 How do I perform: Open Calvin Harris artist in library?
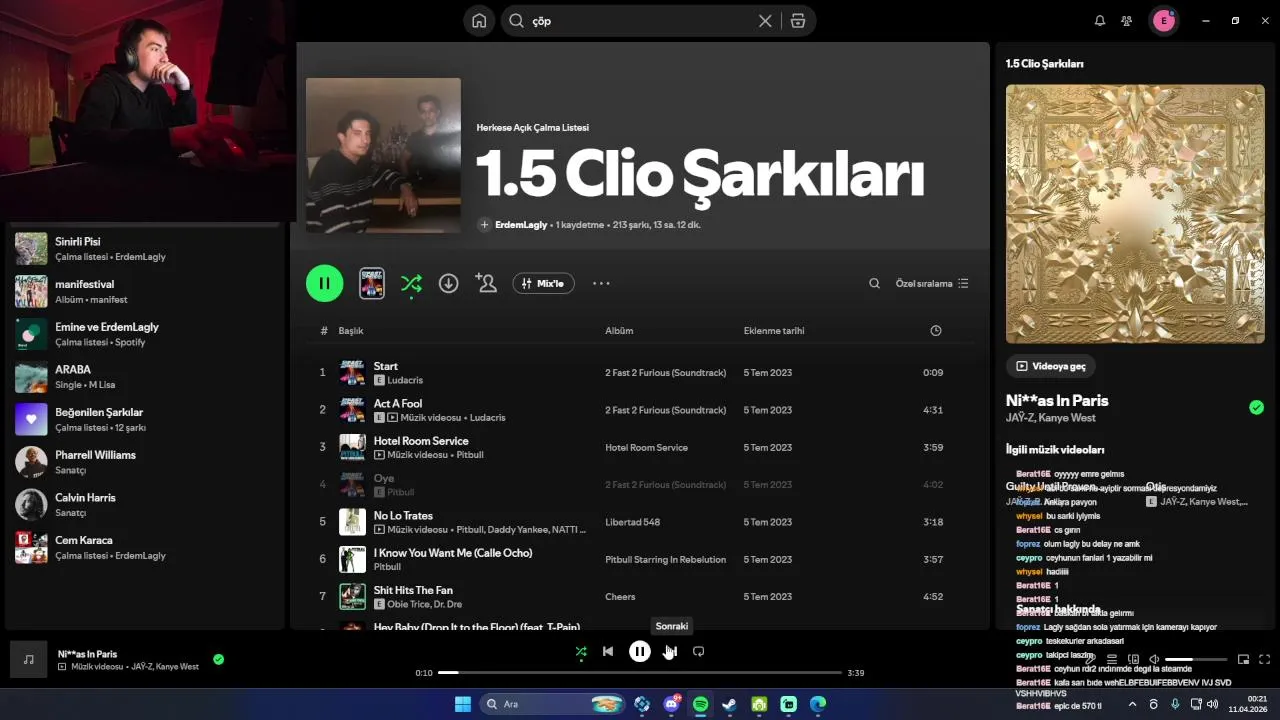tap(145, 505)
